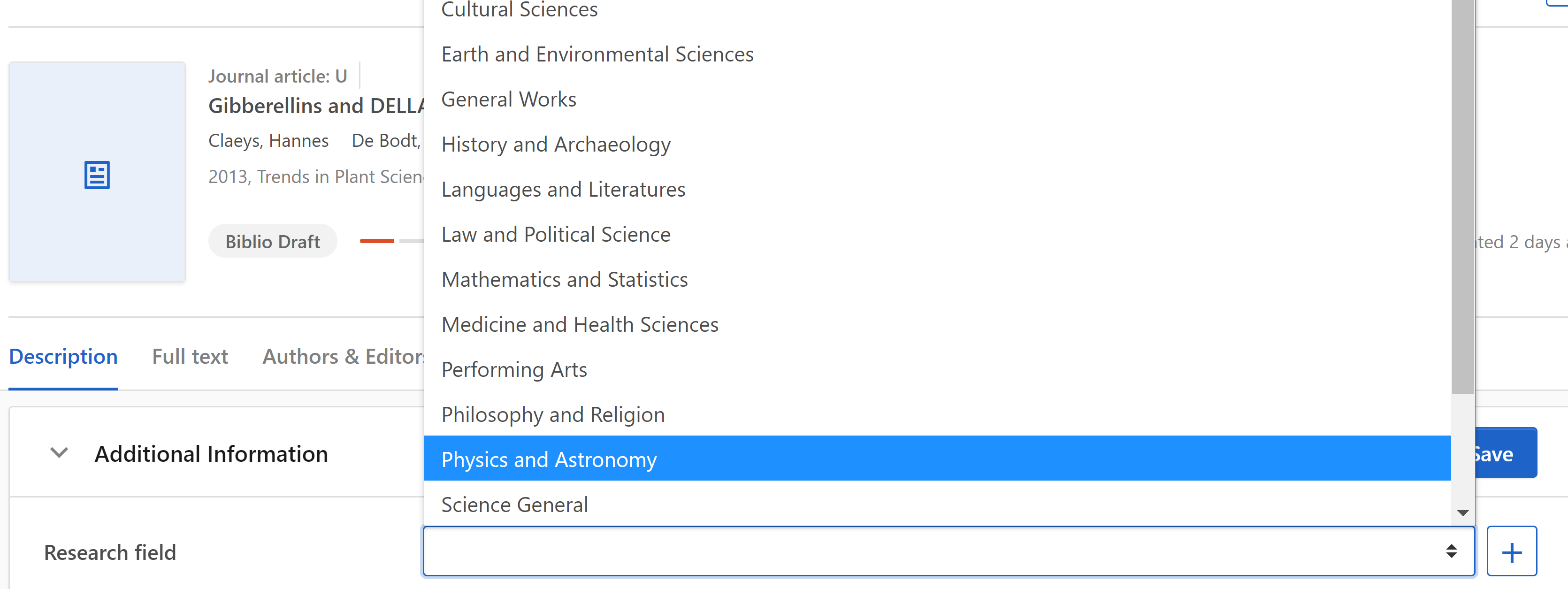Open the Authors & Editors tab

click(x=343, y=356)
